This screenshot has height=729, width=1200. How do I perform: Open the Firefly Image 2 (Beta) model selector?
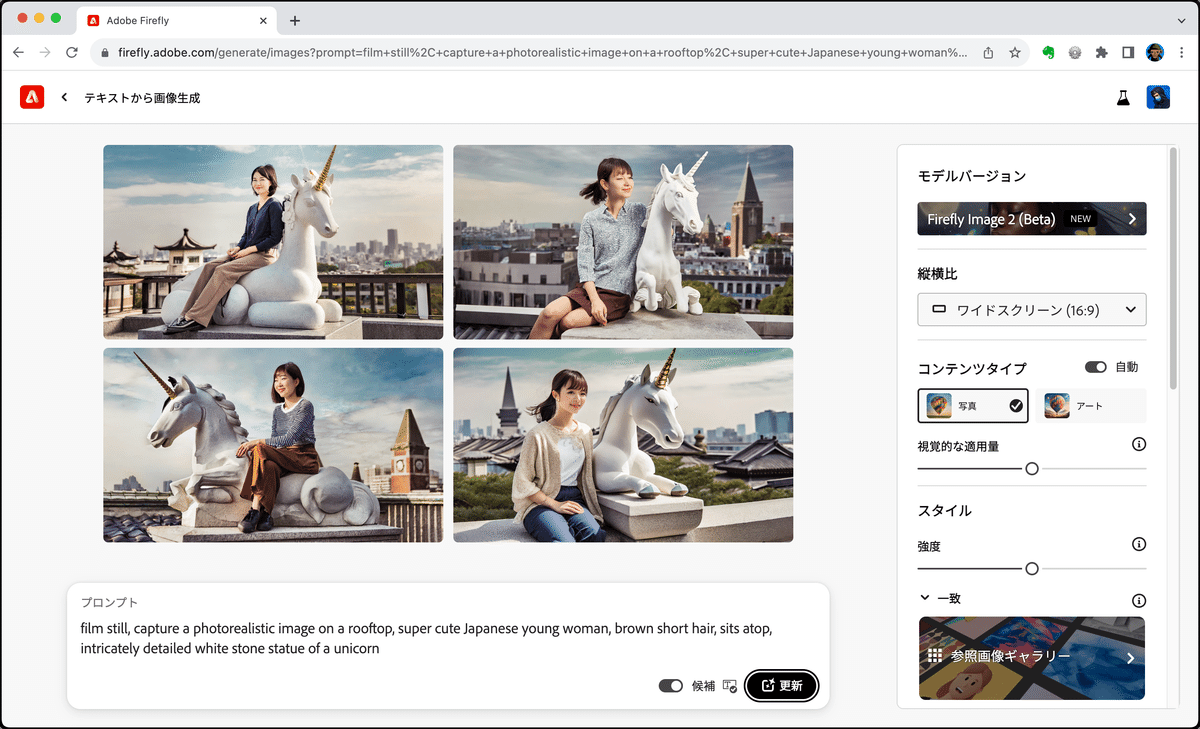pos(1032,219)
